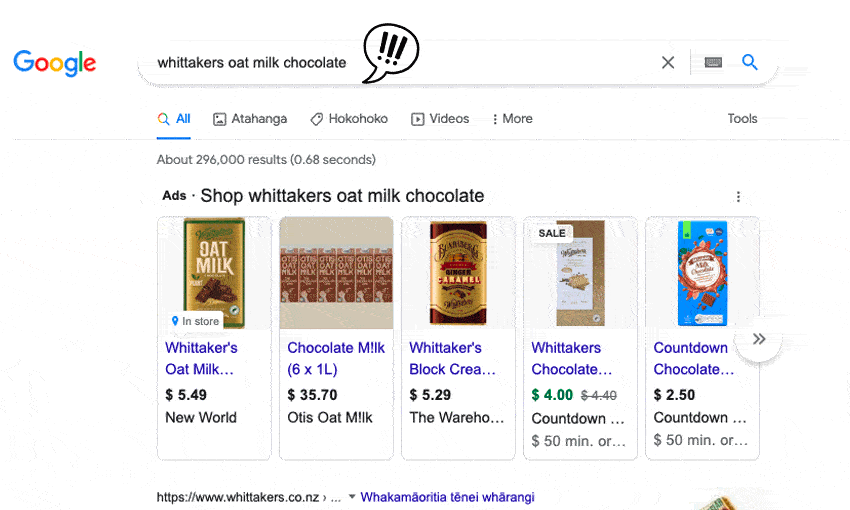Expand the More search filters menu
Screen dimensions: 850x510
[512, 119]
